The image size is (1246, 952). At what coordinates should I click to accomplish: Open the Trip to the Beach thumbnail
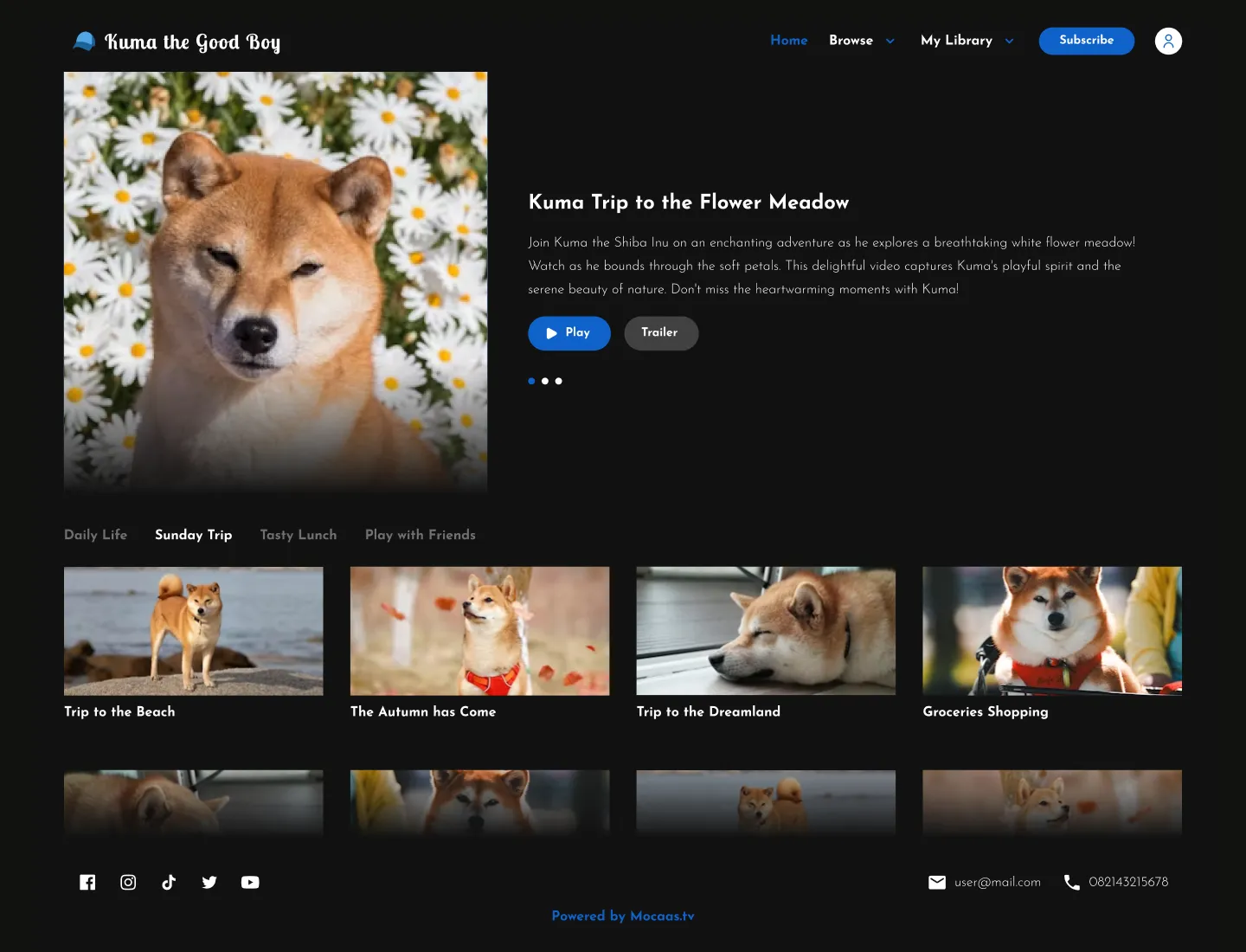tap(194, 631)
